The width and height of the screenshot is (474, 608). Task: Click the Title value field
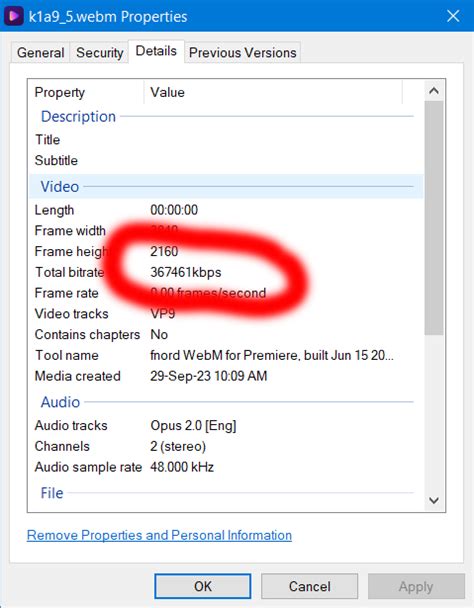click(285, 140)
